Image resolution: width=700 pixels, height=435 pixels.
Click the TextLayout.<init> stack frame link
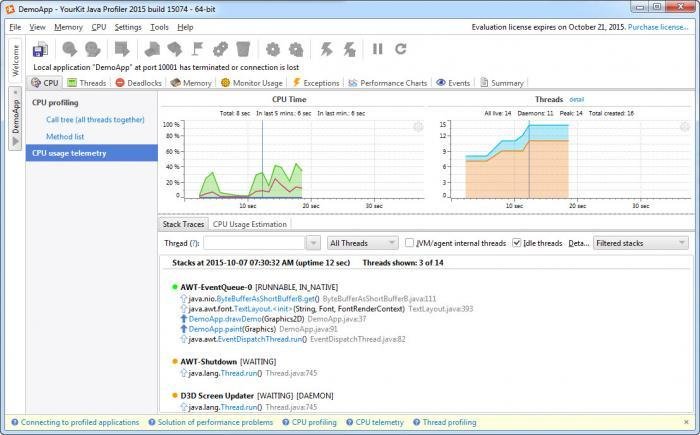[262, 309]
